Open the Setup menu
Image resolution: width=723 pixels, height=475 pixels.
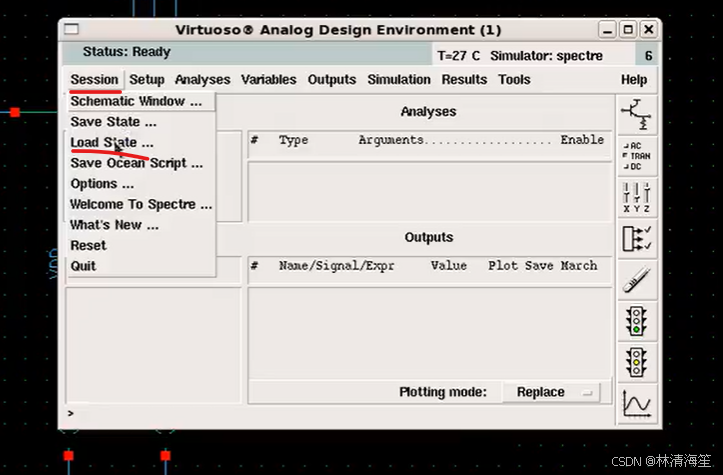147,80
